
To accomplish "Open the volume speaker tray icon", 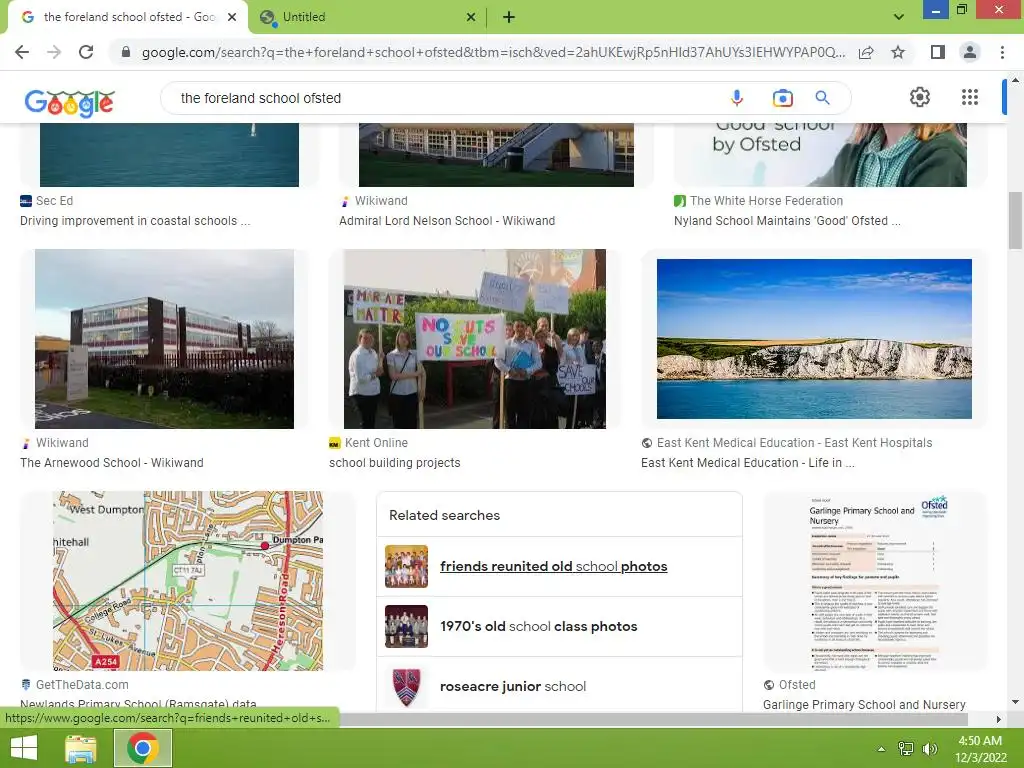I will (930, 749).
